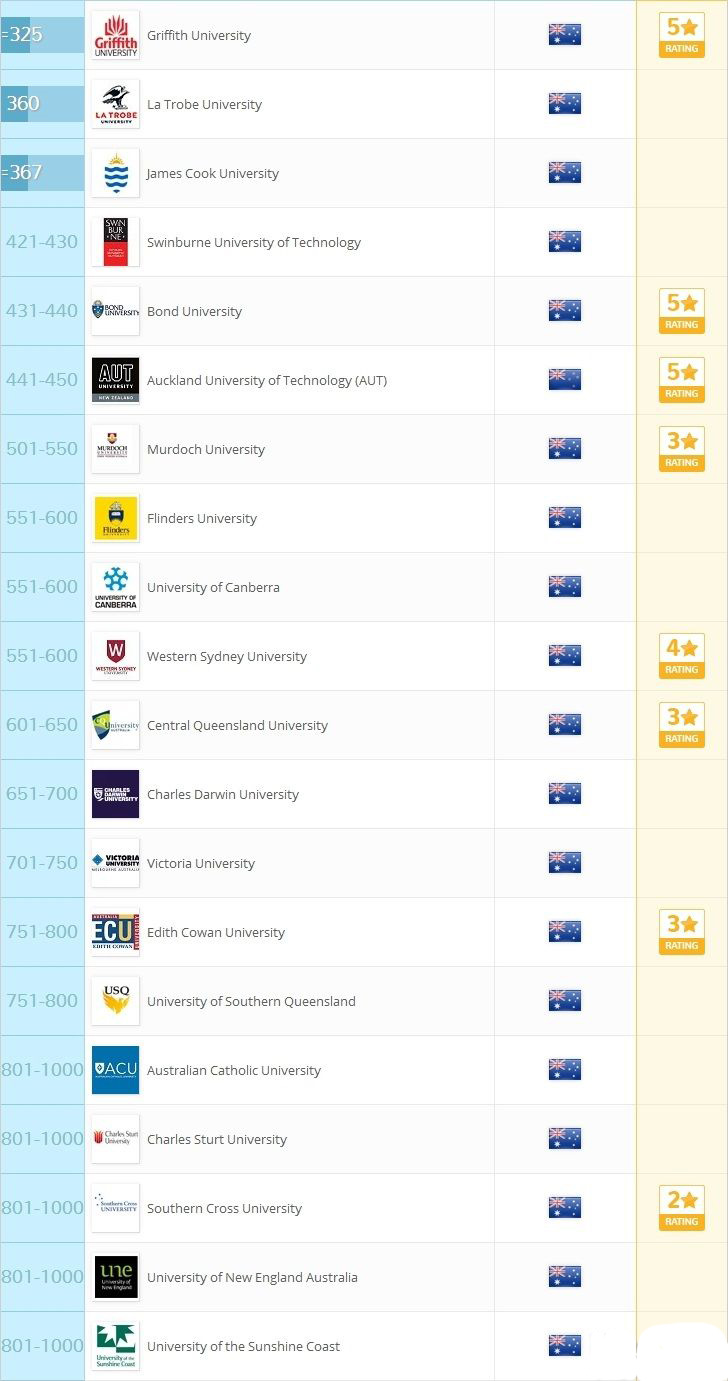Viewport: 728px width, 1381px height.
Task: Open the Bond University crest logo
Action: (115, 311)
